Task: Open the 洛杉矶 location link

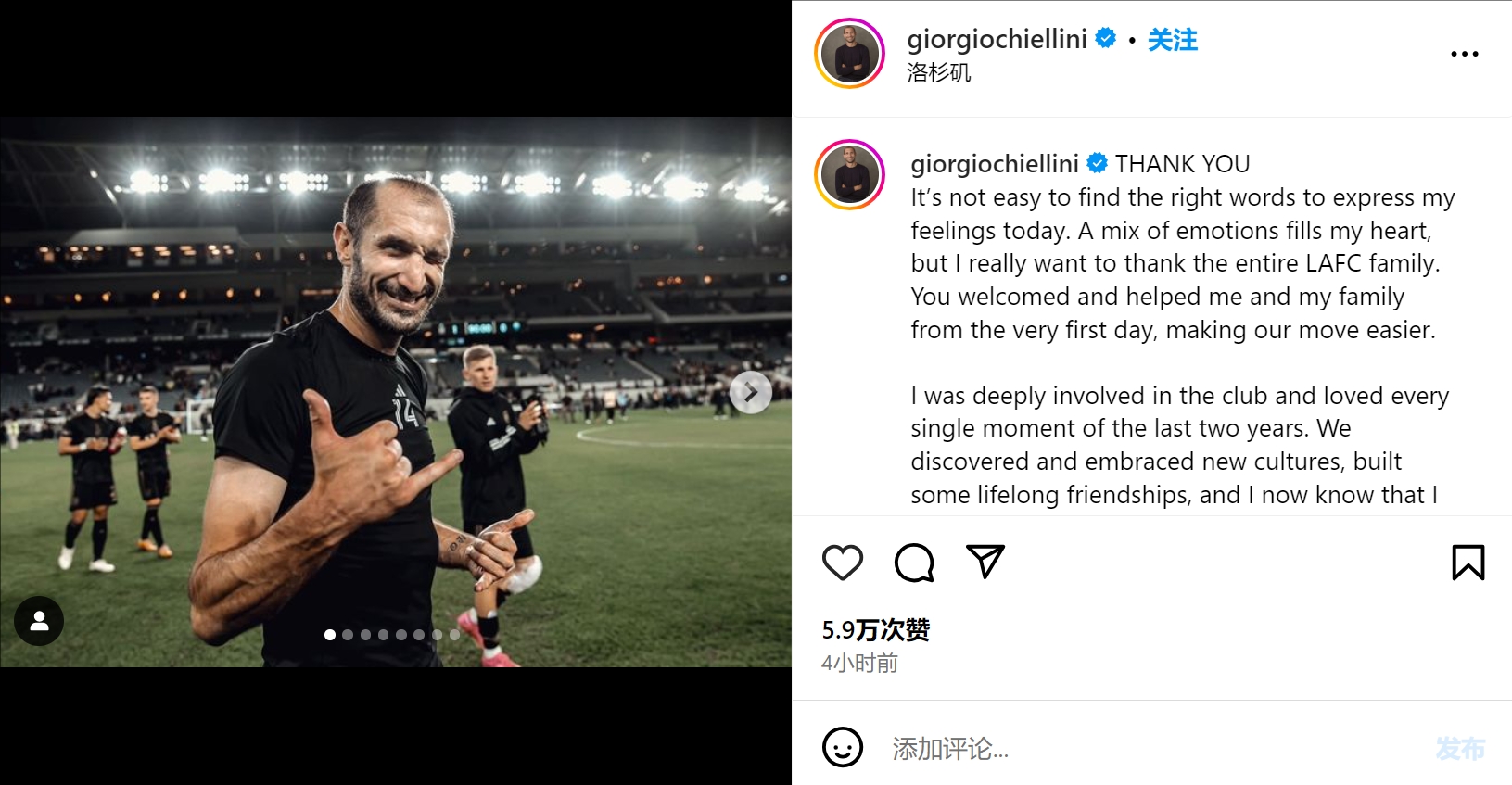Action: click(938, 73)
